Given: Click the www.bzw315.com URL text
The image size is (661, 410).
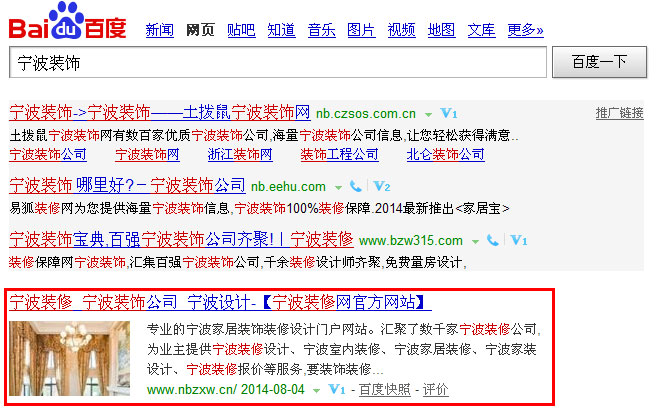Looking at the screenshot, I should [x=411, y=241].
